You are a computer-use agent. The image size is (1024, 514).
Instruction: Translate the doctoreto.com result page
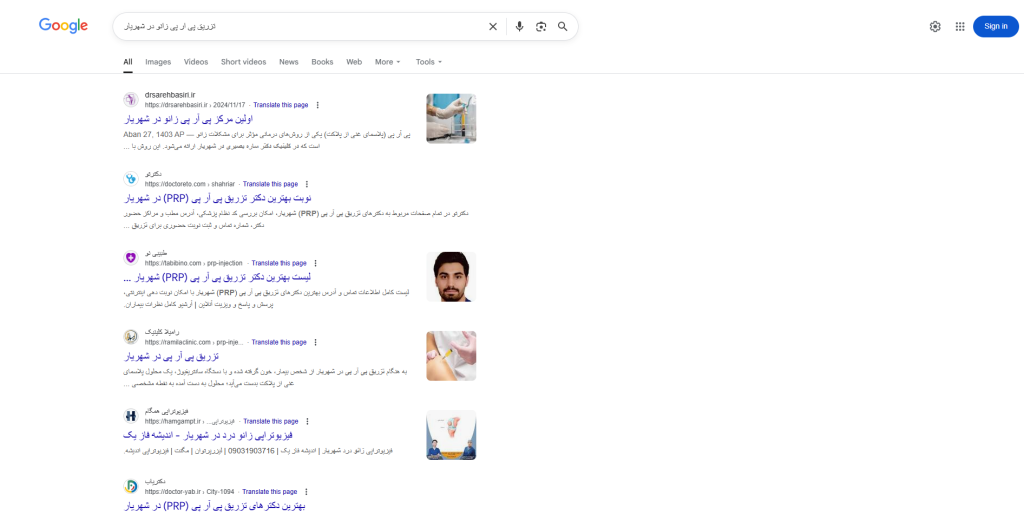270,184
